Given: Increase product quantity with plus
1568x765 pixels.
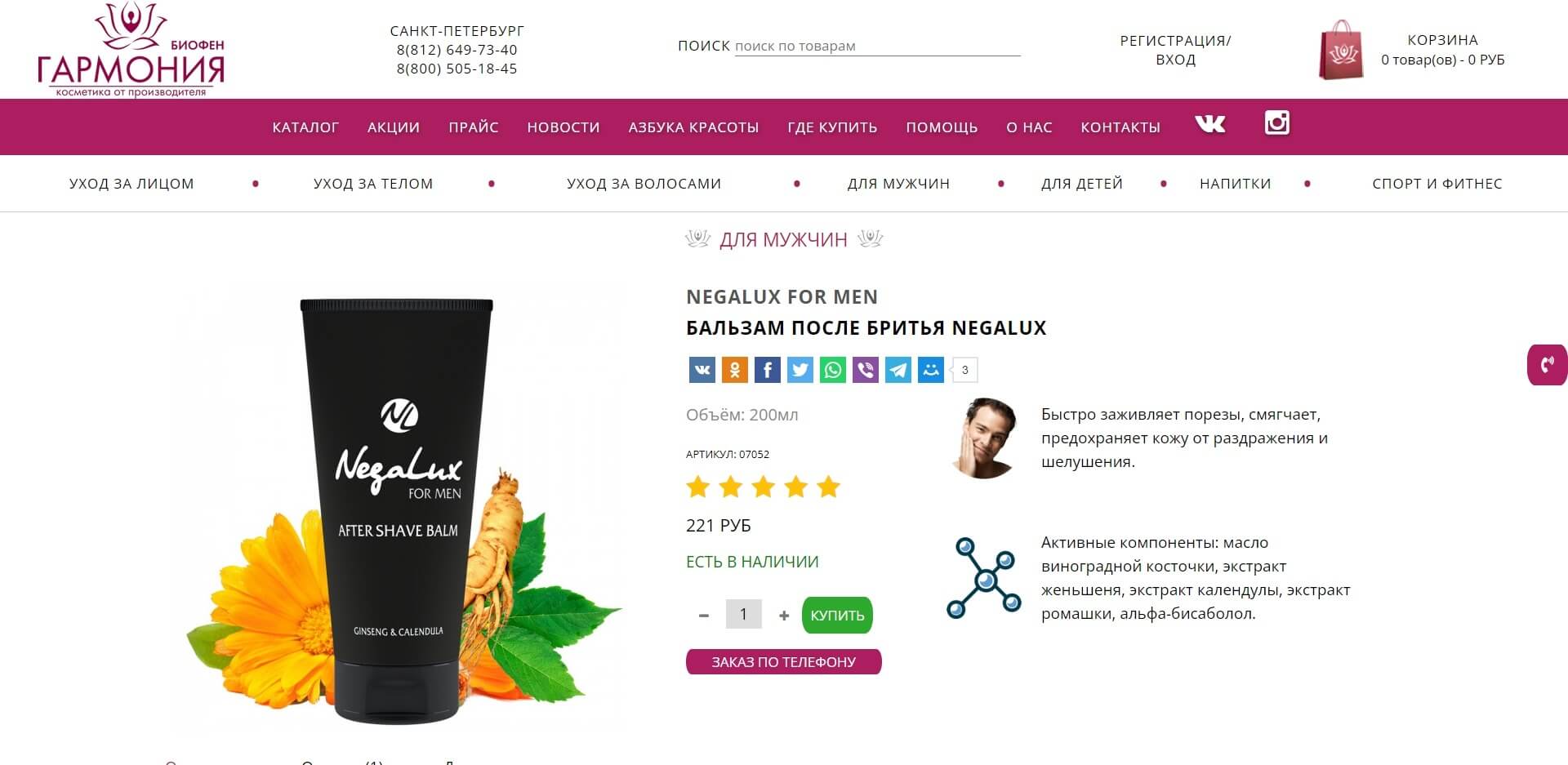Looking at the screenshot, I should click(x=784, y=616).
